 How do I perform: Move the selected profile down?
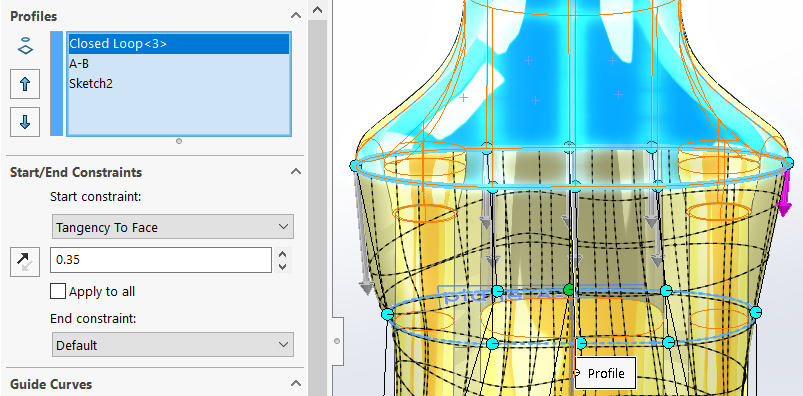25,122
